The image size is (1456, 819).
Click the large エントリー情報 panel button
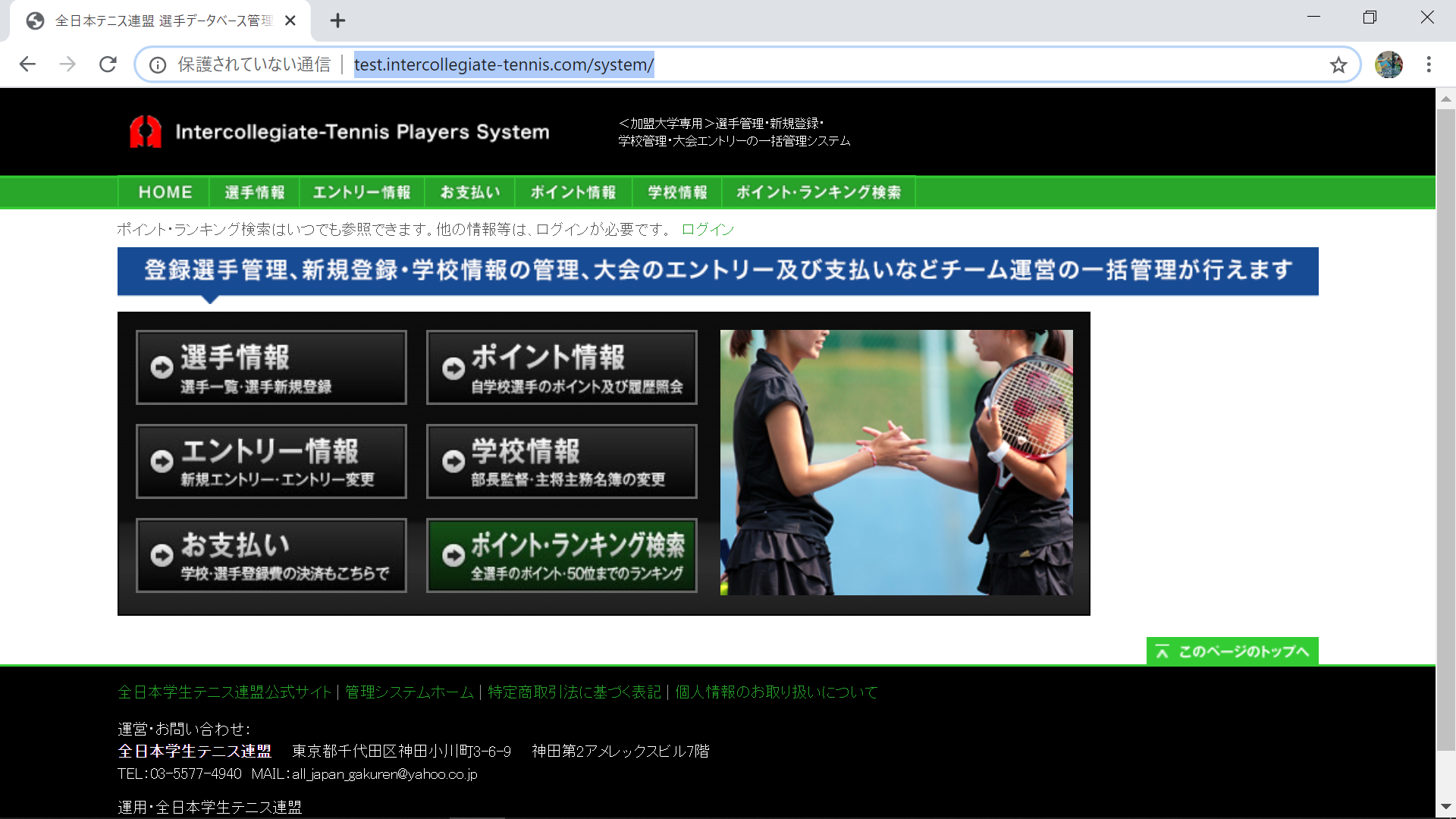point(271,461)
